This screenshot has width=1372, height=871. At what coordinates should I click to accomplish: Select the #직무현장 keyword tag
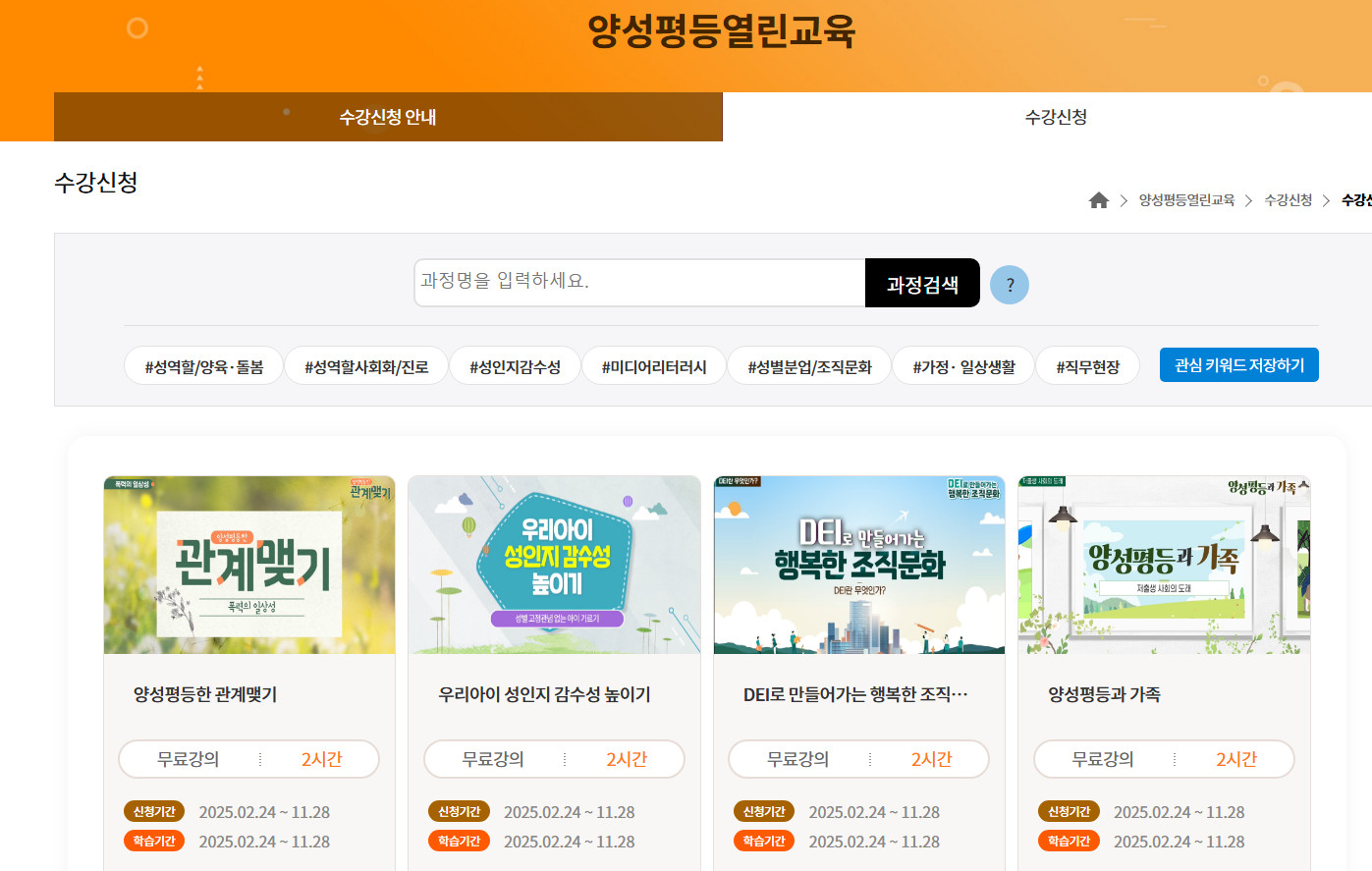(1087, 366)
